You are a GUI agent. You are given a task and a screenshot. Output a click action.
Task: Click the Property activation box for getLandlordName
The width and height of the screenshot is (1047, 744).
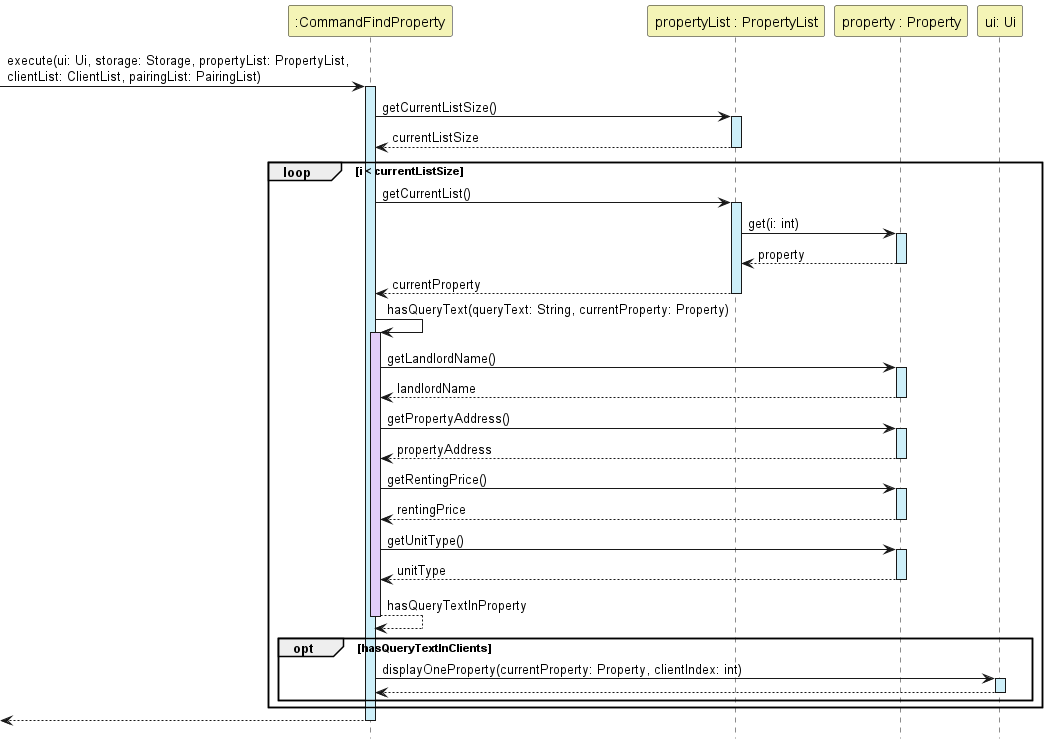point(901,382)
